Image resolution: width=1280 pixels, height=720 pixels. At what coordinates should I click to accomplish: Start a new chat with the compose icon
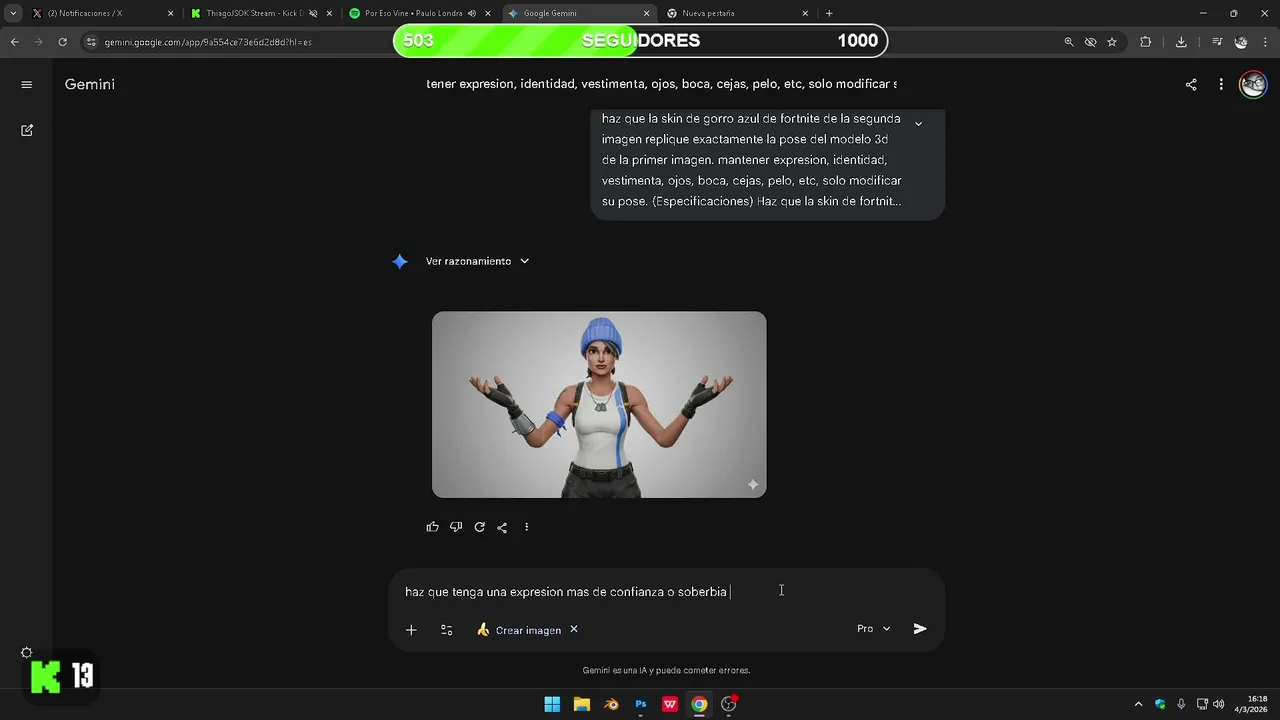click(27, 130)
